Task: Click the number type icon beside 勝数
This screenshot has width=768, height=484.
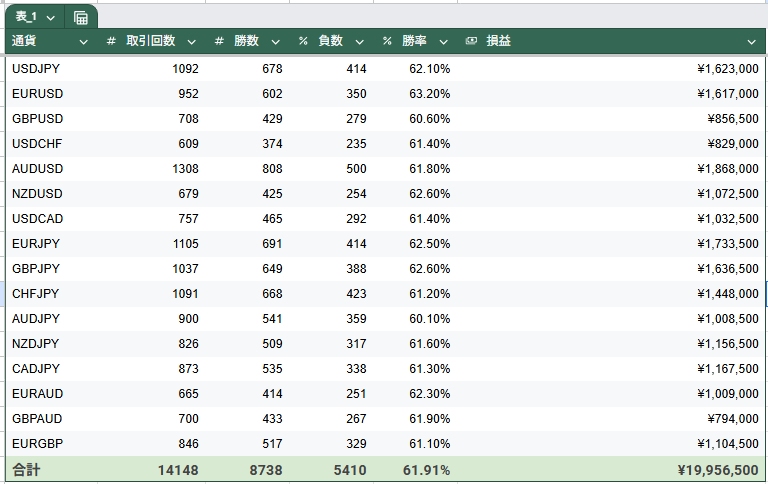Action: 219,41
